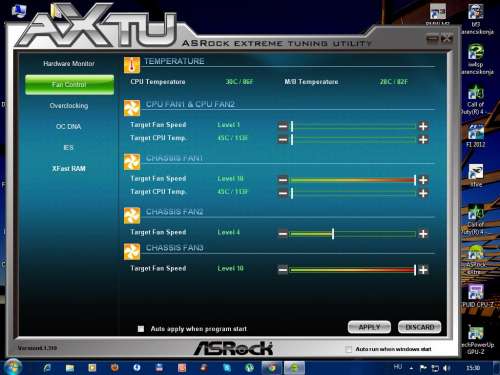The width and height of the screenshot is (500, 375).
Task: Open Windows Explorer folder on taskbar
Action: (70, 368)
